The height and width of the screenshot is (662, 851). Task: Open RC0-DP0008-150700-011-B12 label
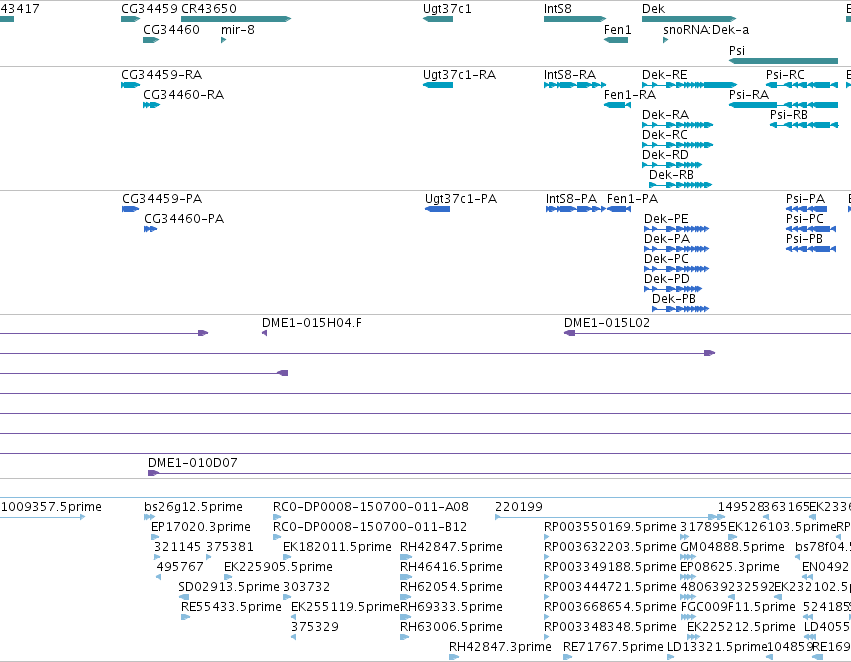[x=370, y=527]
